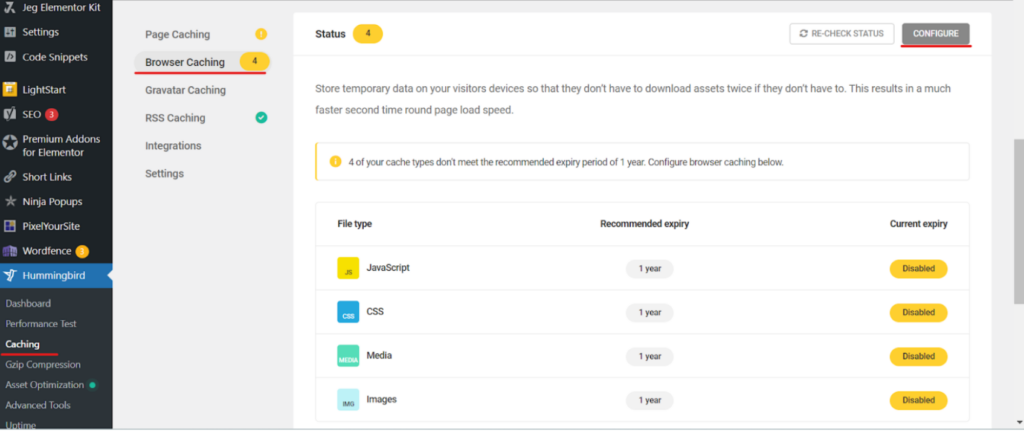The width and height of the screenshot is (1024, 432).
Task: Click the page vertical scrollbar
Action: point(1019,221)
